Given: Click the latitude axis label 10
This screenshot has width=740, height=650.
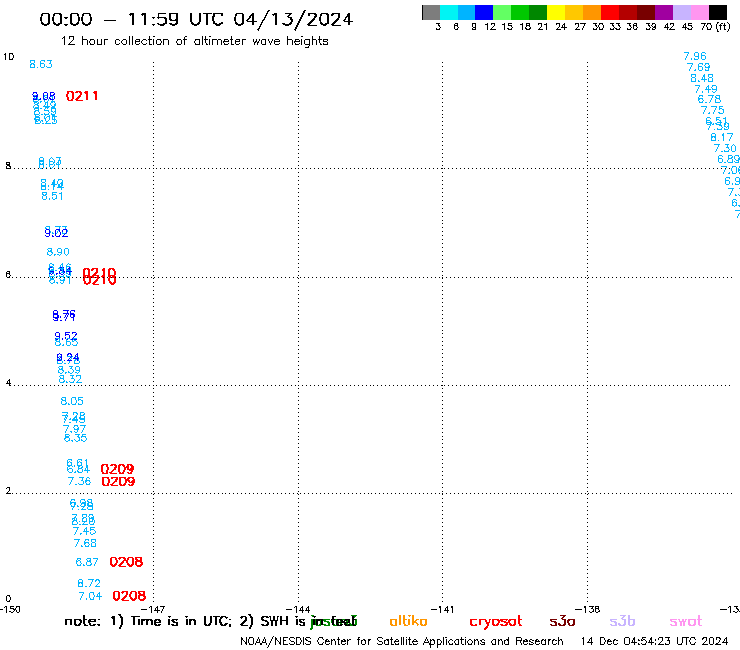Looking at the screenshot, I should 8,57.
